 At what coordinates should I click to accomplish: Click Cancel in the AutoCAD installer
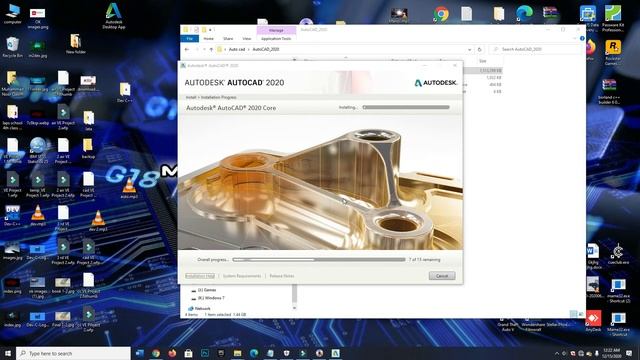442,276
